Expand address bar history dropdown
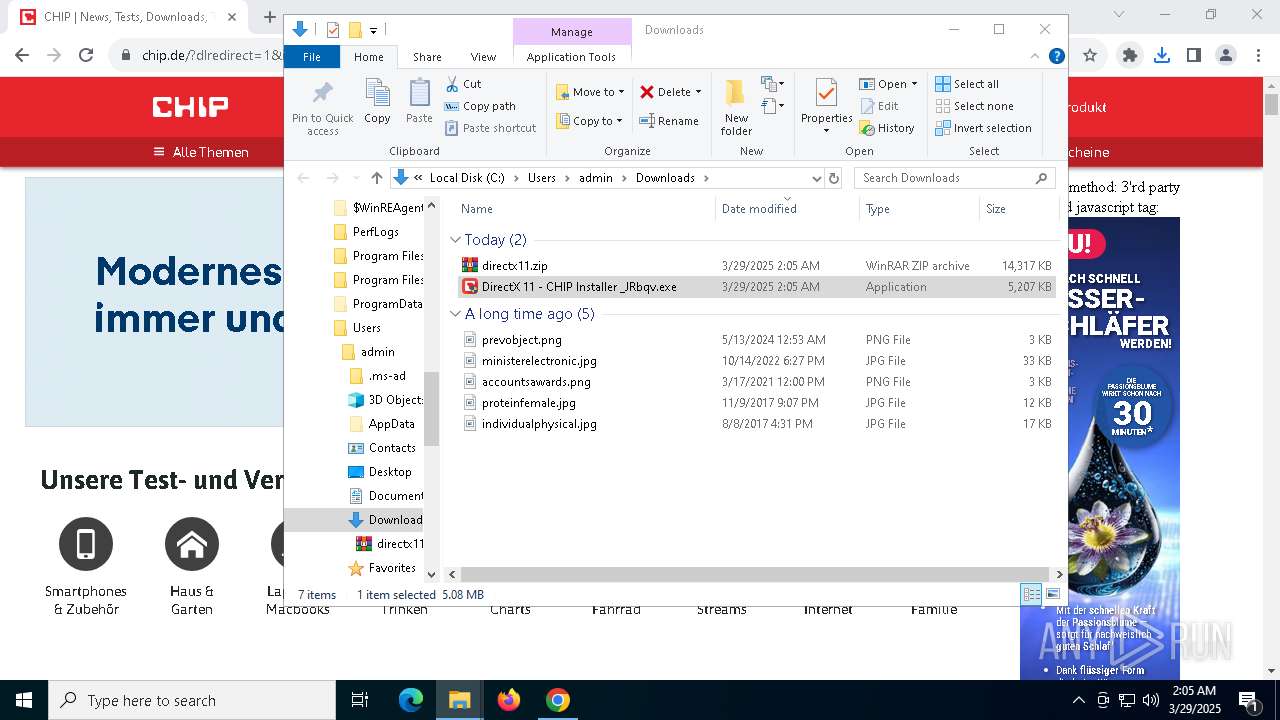 [x=816, y=178]
